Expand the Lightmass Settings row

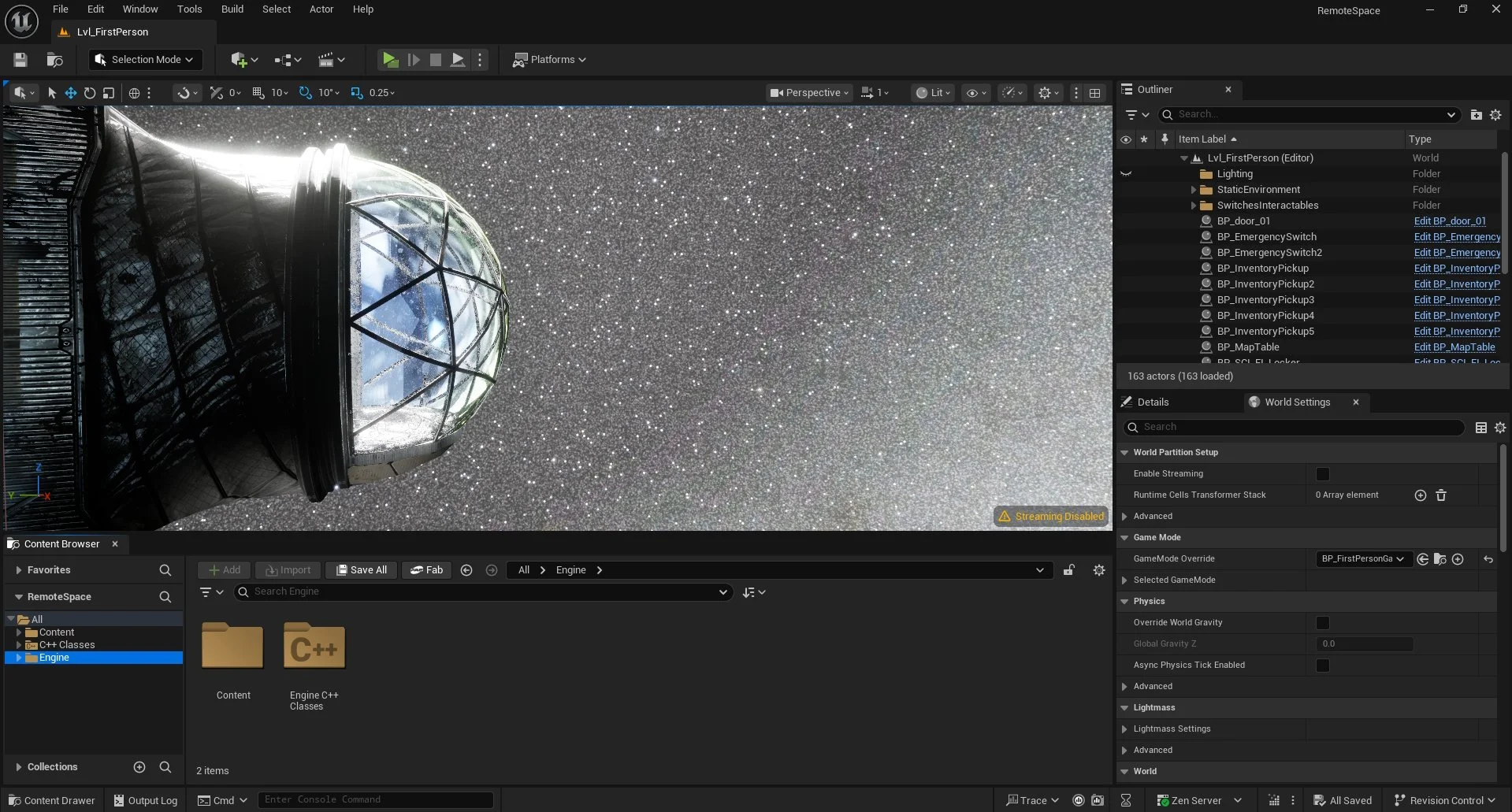1124,729
